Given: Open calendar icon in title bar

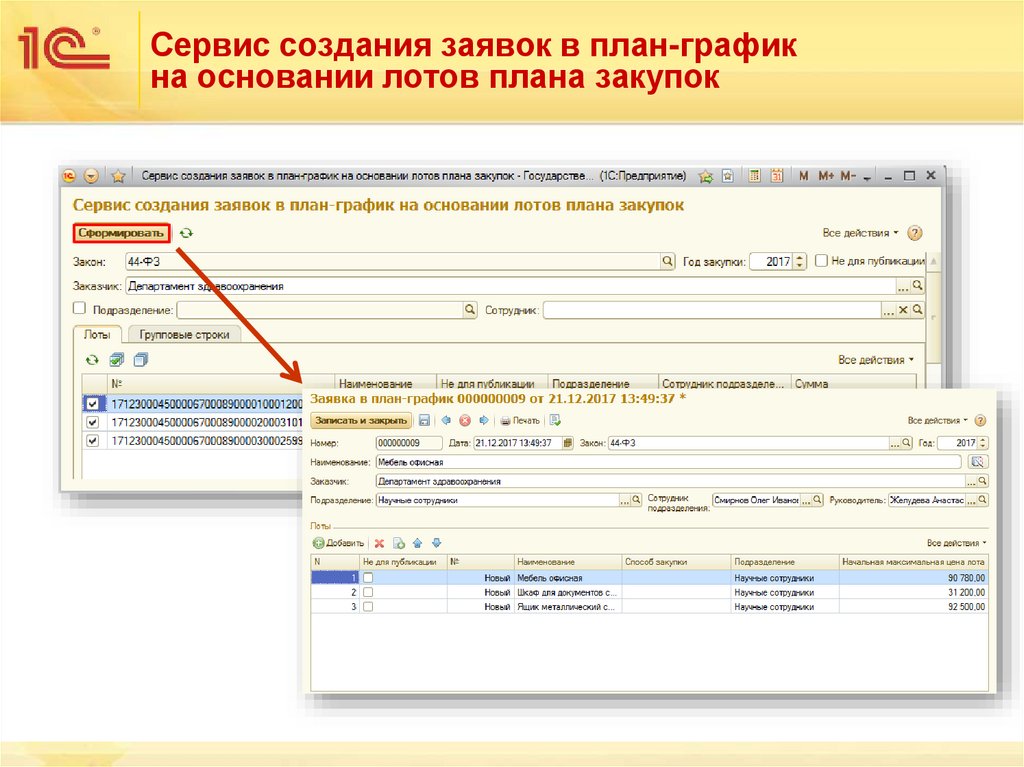Looking at the screenshot, I should (776, 176).
